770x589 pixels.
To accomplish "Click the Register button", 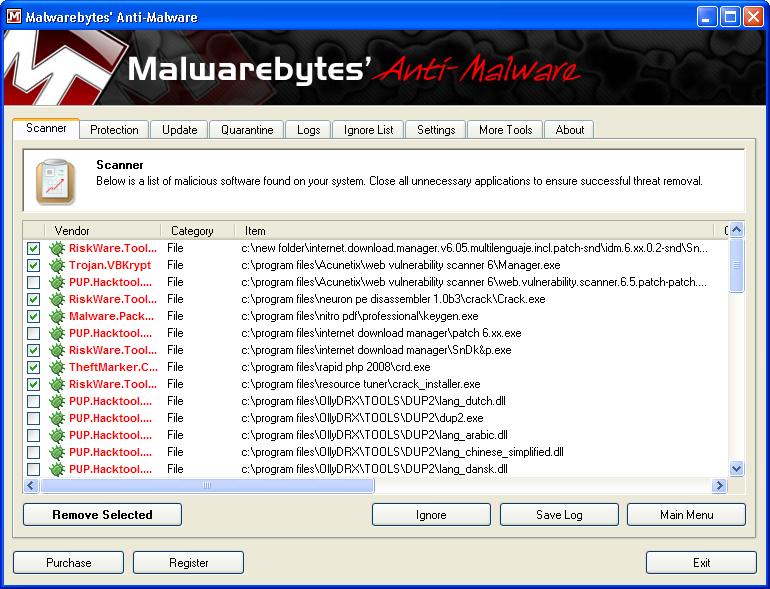I will point(189,562).
